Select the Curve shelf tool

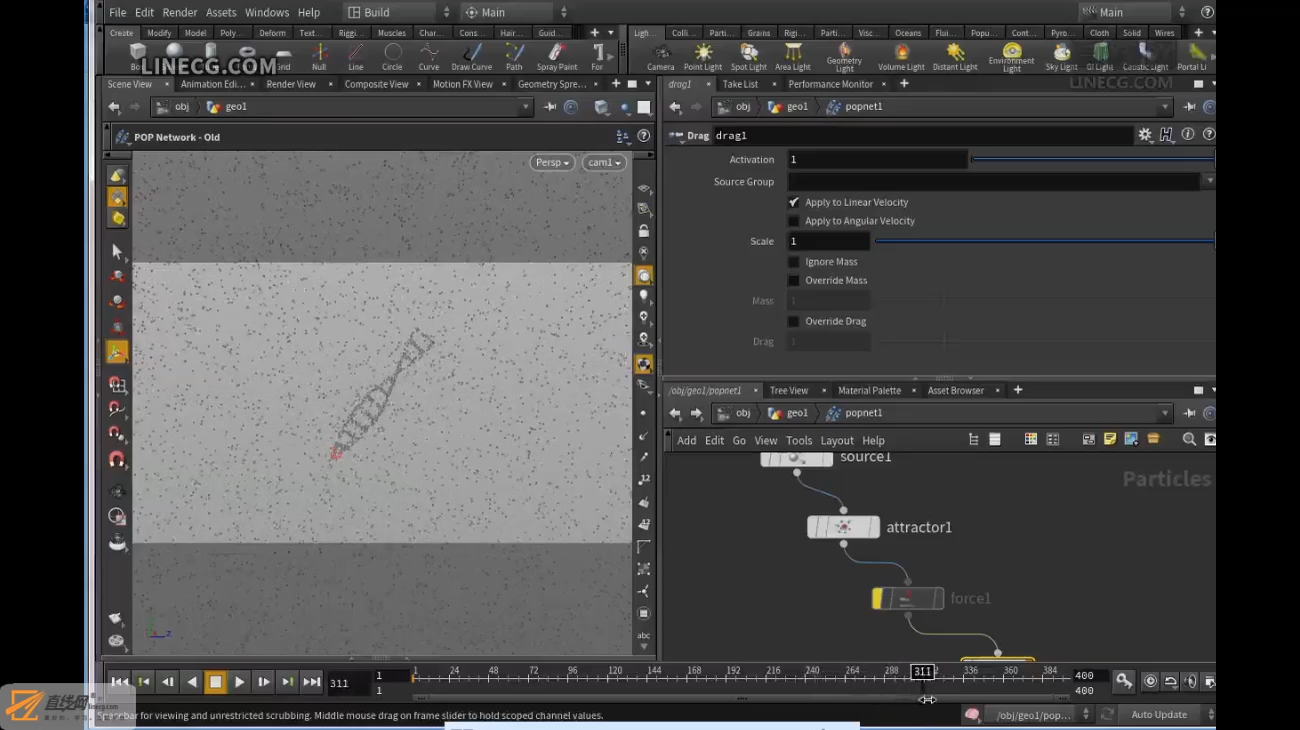429,56
